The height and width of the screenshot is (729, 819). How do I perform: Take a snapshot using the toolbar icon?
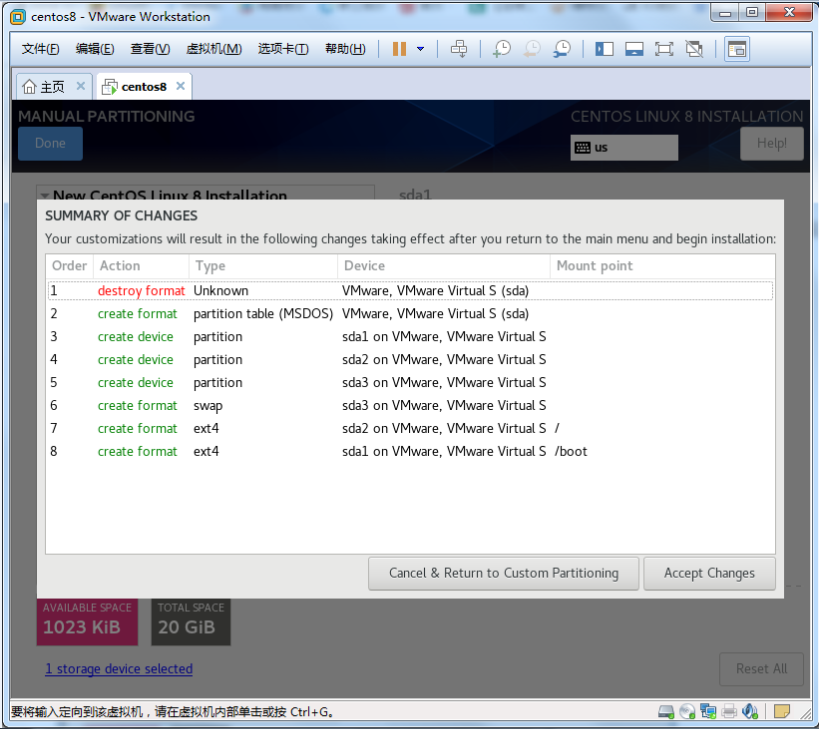click(501, 49)
